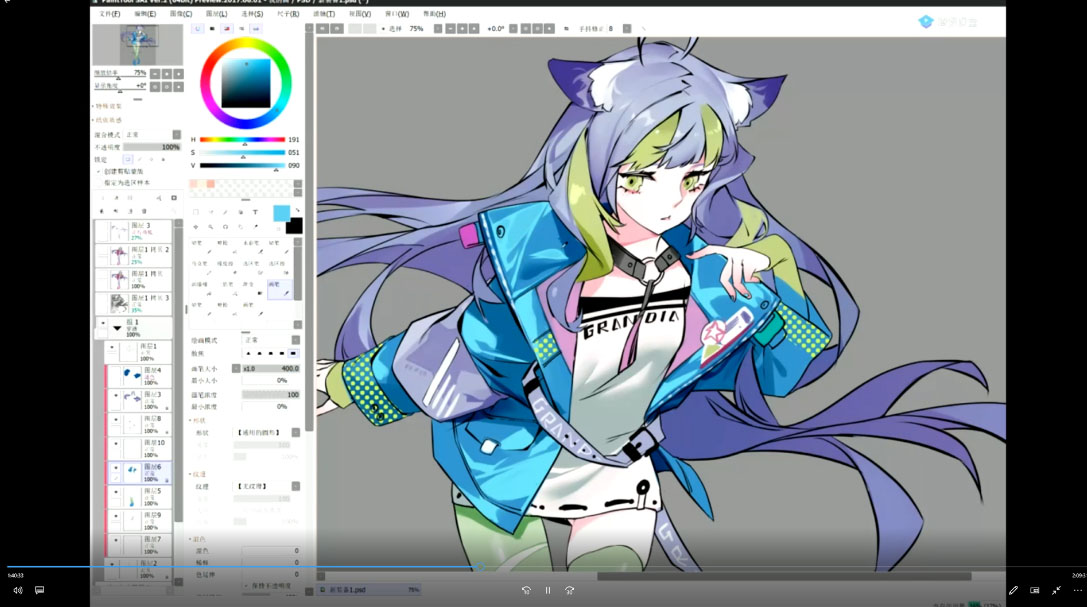Click the brush size x1.0 multiplier button
Viewport: 1087px width, 607px height.
249,369
